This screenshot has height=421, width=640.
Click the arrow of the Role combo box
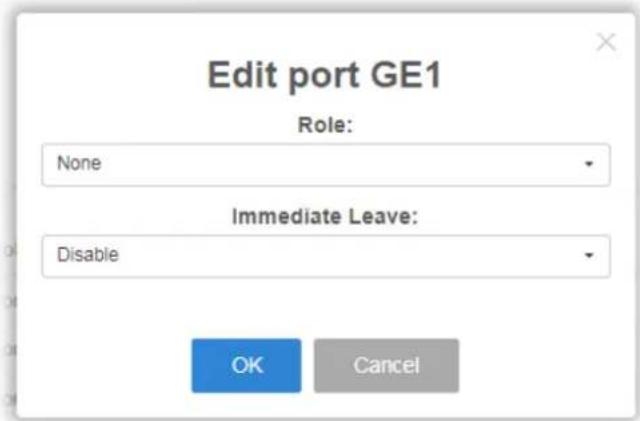[589, 164]
